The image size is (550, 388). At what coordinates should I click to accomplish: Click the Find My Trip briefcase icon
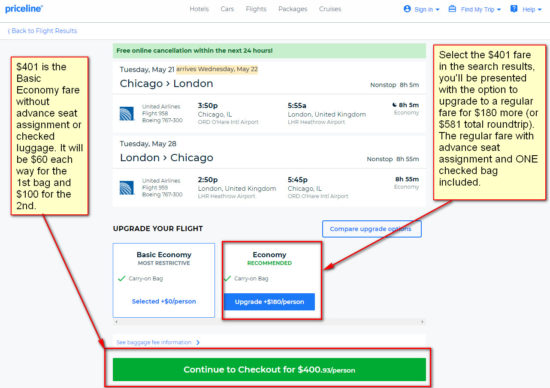click(452, 9)
